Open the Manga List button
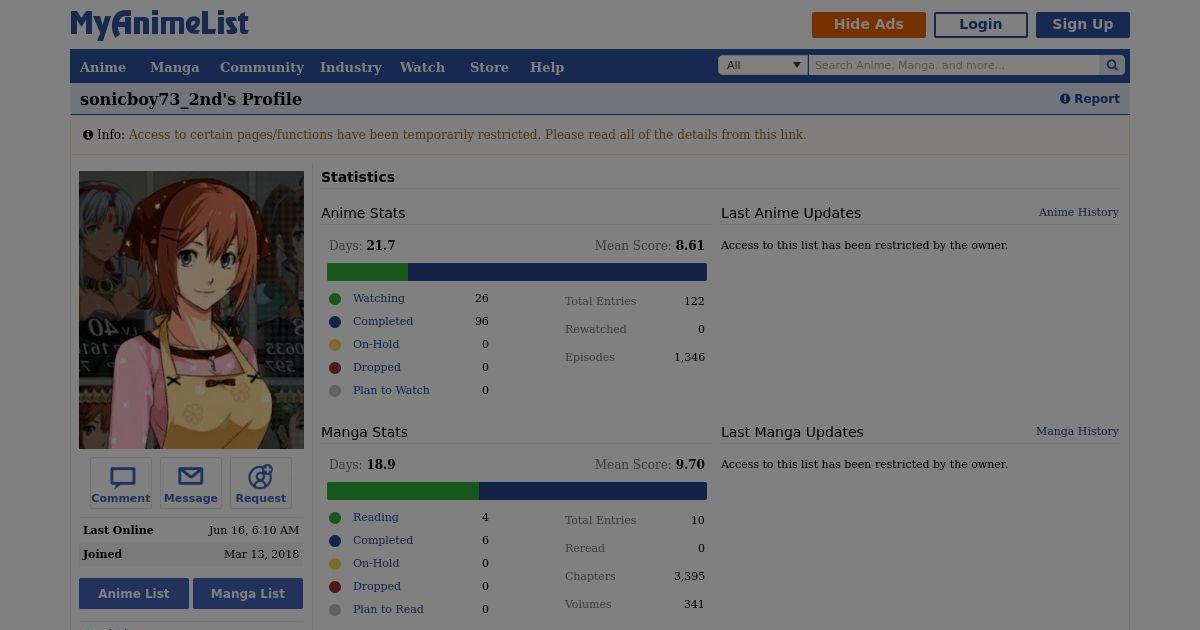 pos(248,593)
